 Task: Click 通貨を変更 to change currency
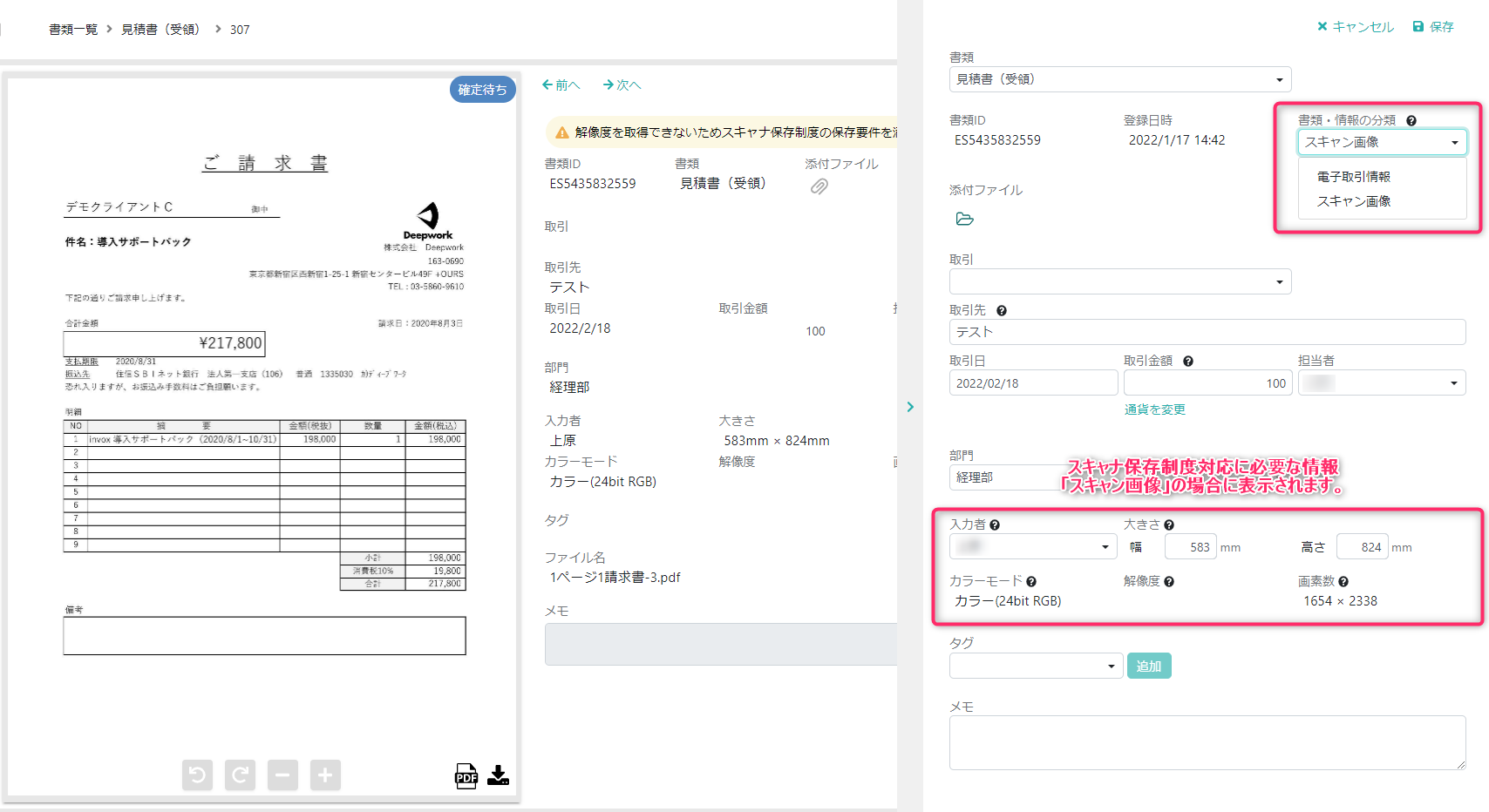(x=1154, y=409)
